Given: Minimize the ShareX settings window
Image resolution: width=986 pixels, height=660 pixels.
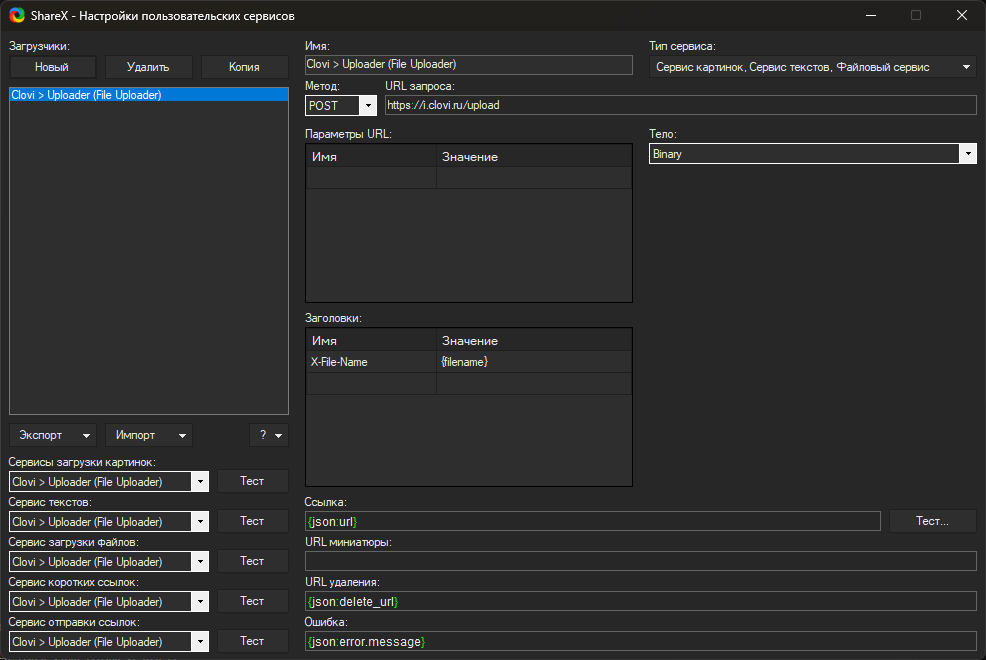Looking at the screenshot, I should coord(871,15).
